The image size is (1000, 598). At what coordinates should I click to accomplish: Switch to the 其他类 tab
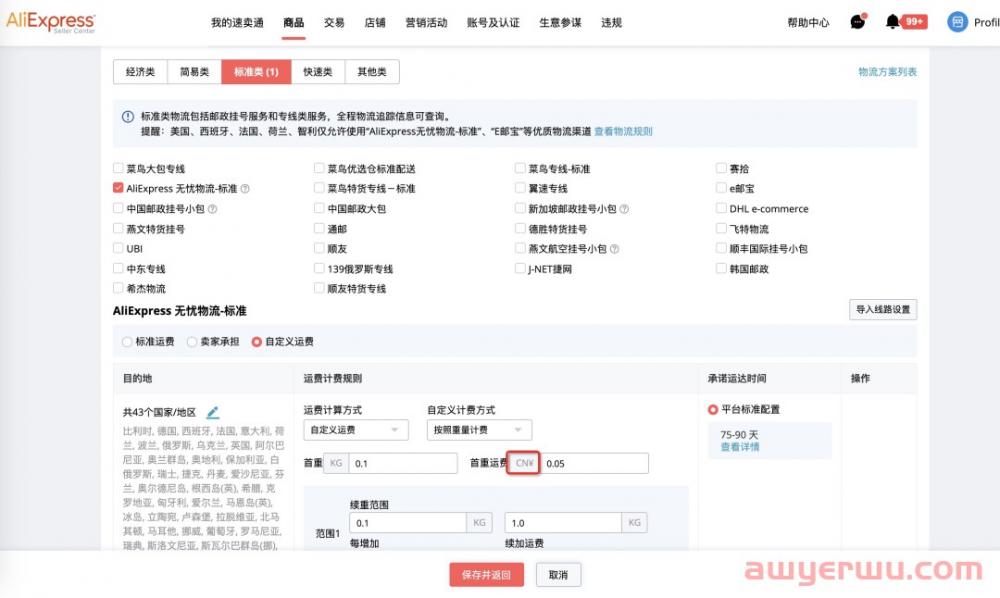tap(372, 72)
